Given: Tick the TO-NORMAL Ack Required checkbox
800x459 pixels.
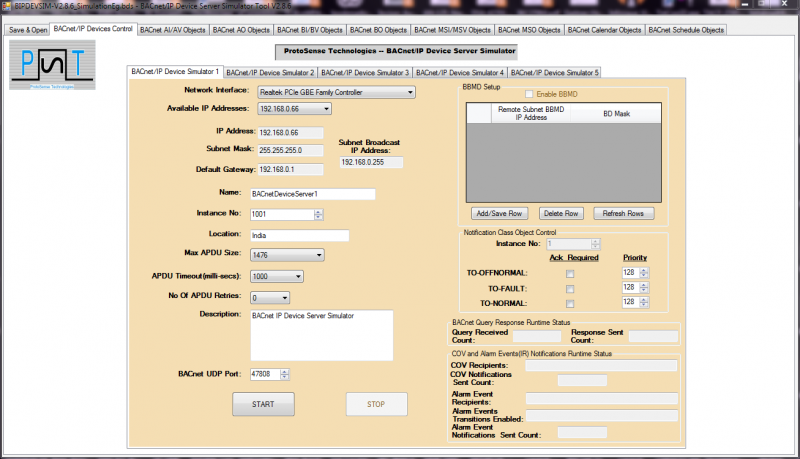Looking at the screenshot, I should coord(569,302).
